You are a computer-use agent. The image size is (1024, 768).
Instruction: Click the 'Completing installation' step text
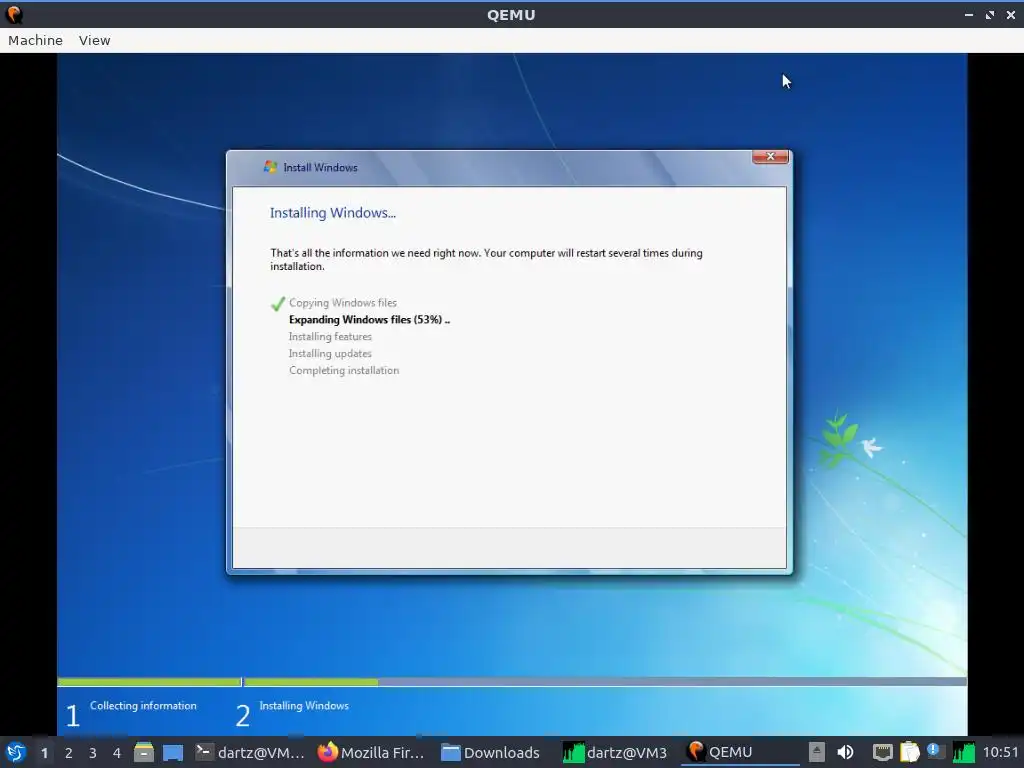click(x=344, y=371)
